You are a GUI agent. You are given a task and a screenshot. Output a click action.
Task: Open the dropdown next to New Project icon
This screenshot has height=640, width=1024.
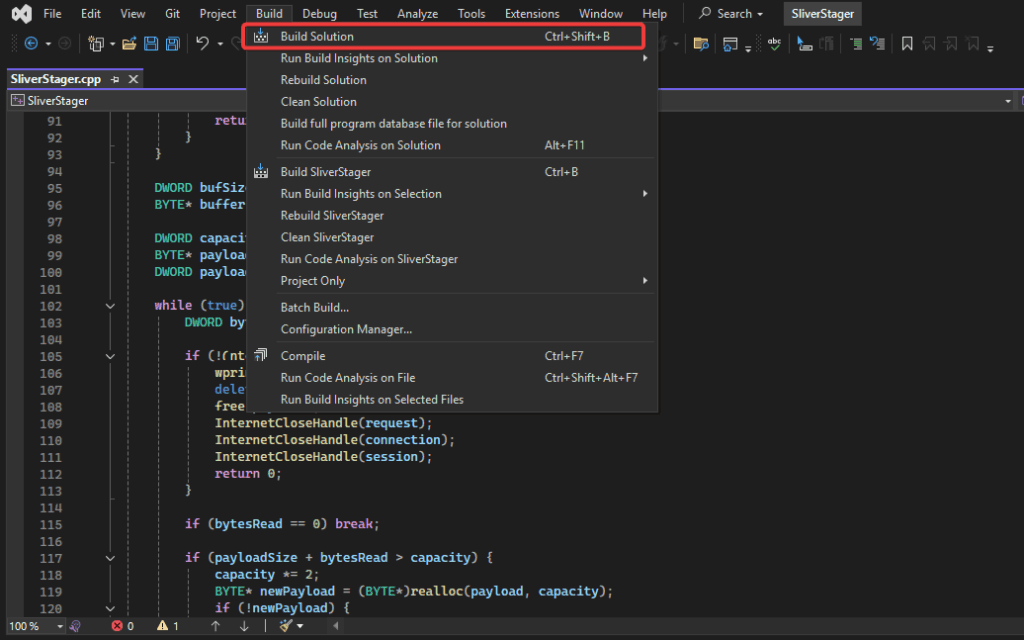112,44
